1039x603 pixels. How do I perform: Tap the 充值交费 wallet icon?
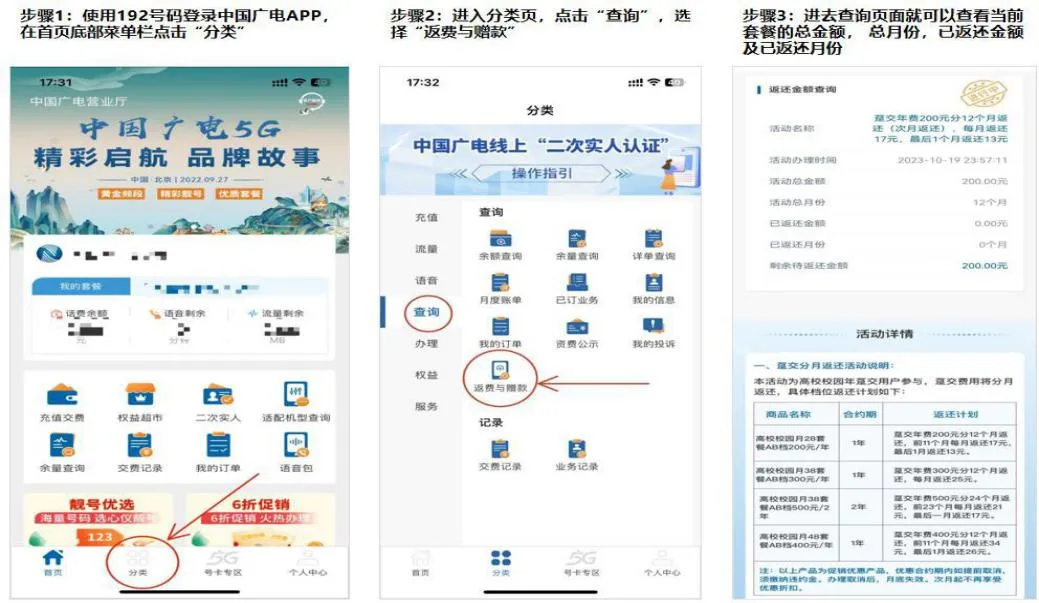62,396
